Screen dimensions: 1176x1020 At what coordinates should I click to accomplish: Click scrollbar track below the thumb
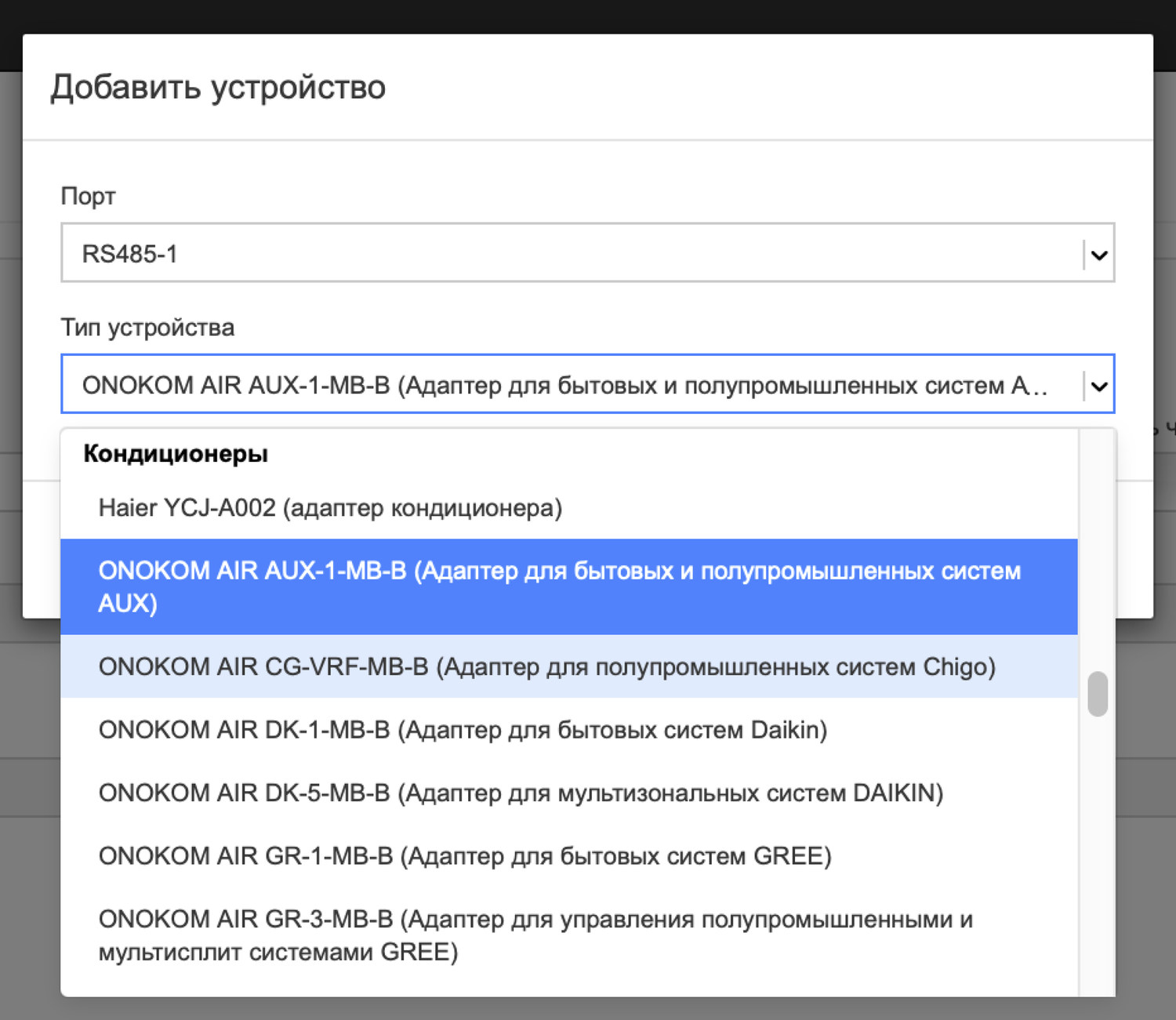(1098, 847)
